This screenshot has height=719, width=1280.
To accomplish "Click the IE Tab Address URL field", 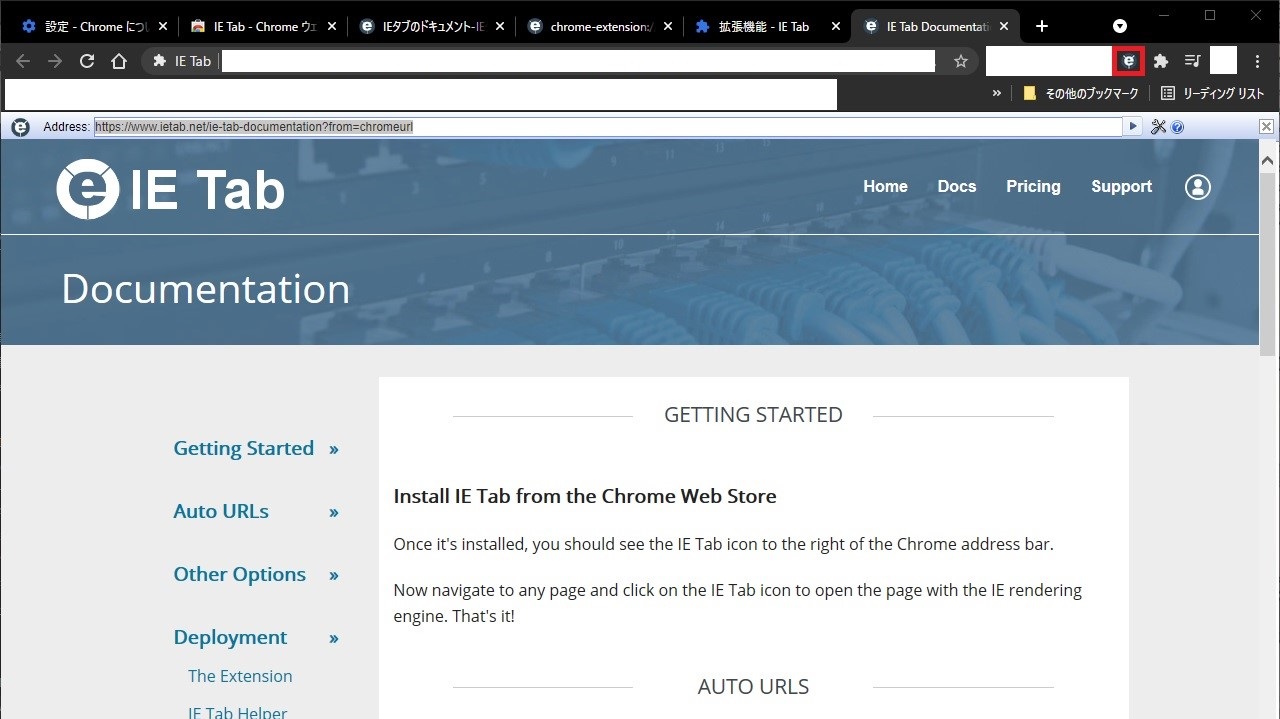I will [608, 127].
